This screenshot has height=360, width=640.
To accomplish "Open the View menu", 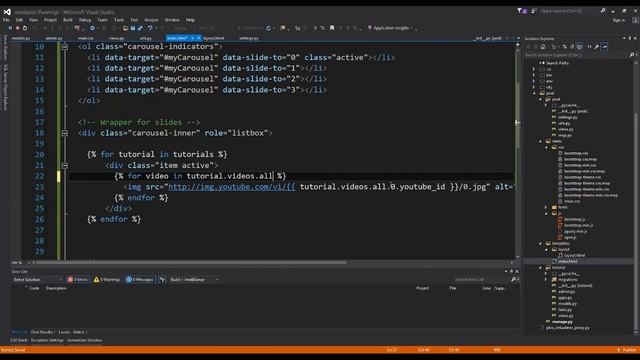I will click(x=33, y=20).
